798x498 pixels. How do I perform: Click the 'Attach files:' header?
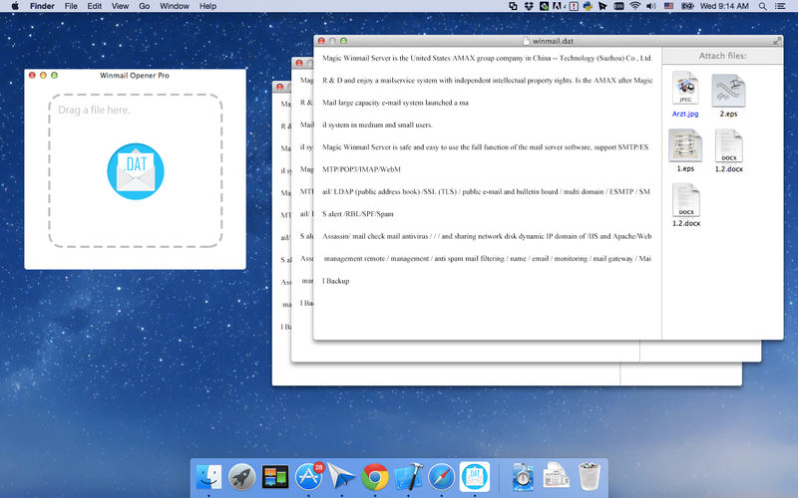722,56
